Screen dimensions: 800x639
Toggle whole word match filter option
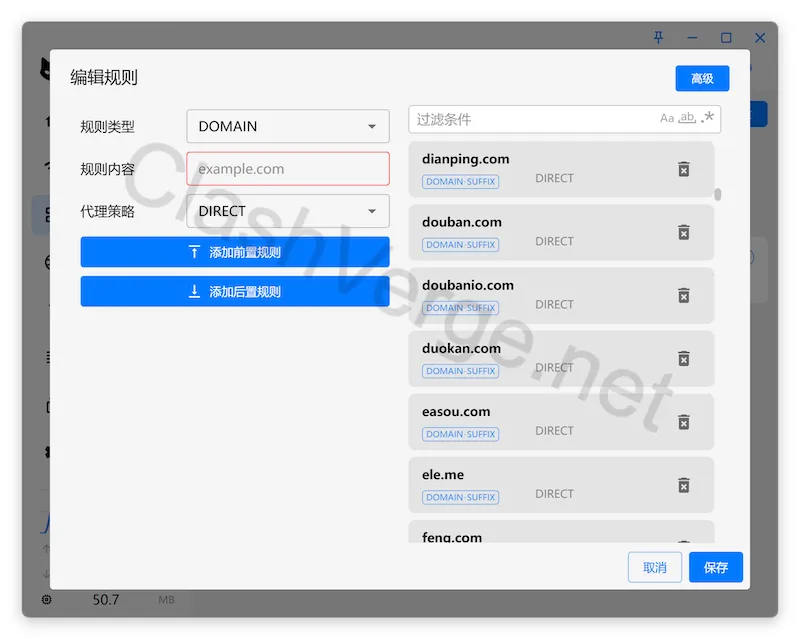(687, 118)
